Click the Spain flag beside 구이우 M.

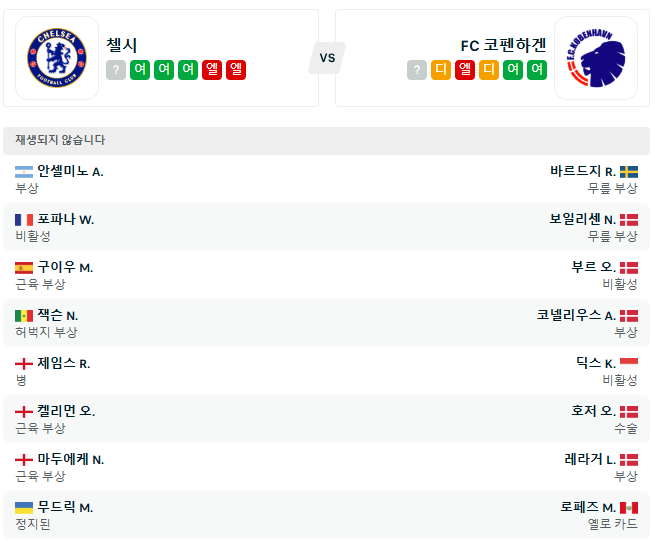point(24,267)
